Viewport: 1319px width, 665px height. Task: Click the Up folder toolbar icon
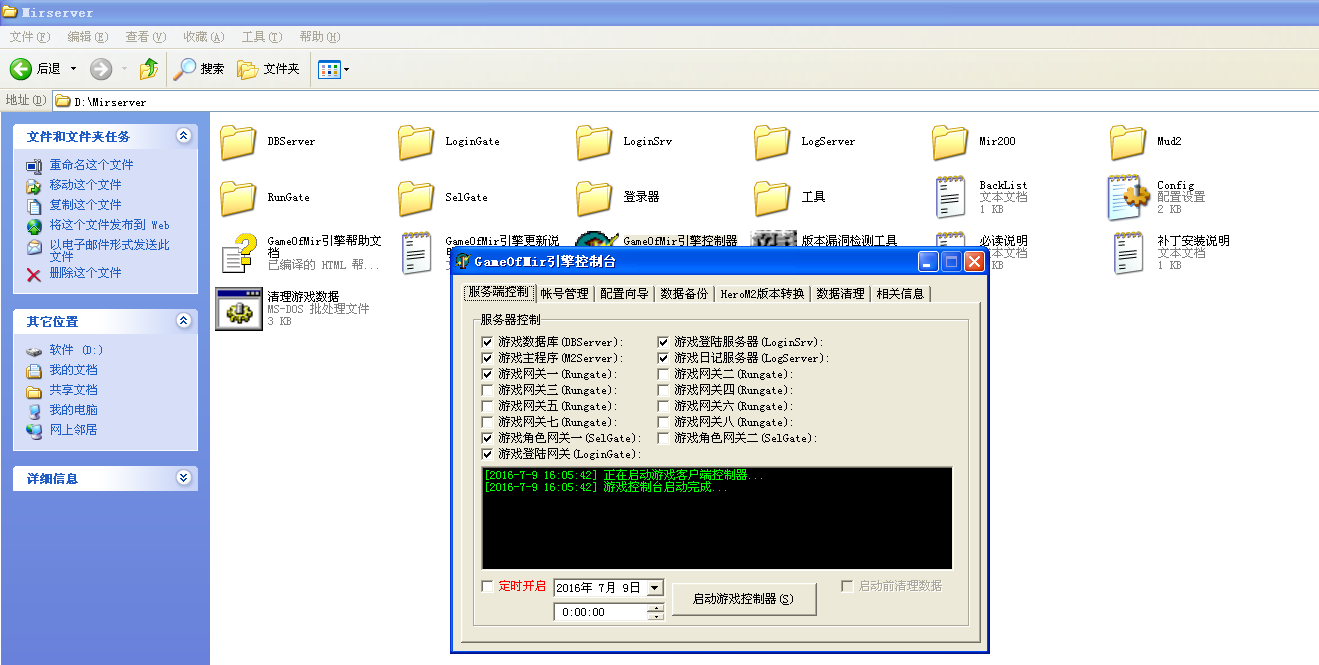coord(149,69)
